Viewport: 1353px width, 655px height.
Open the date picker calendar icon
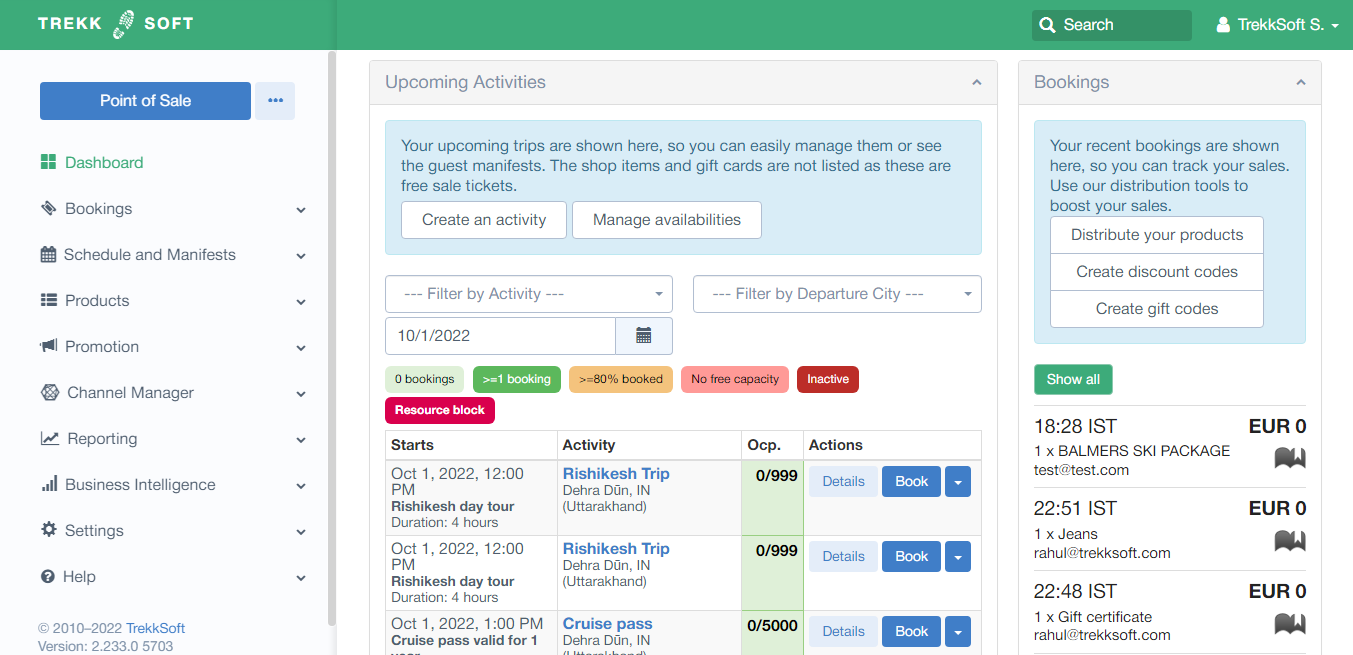point(644,336)
